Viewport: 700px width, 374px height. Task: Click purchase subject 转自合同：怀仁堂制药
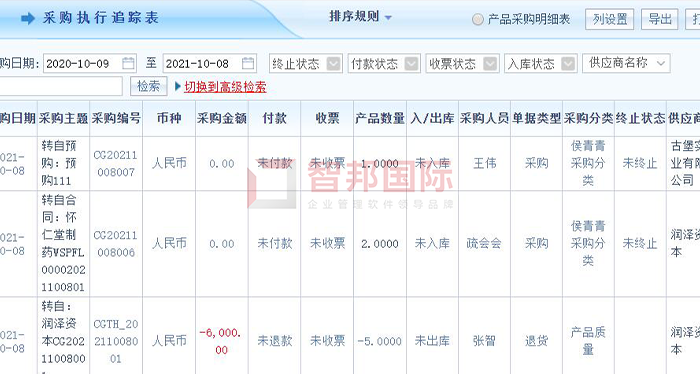63,243
